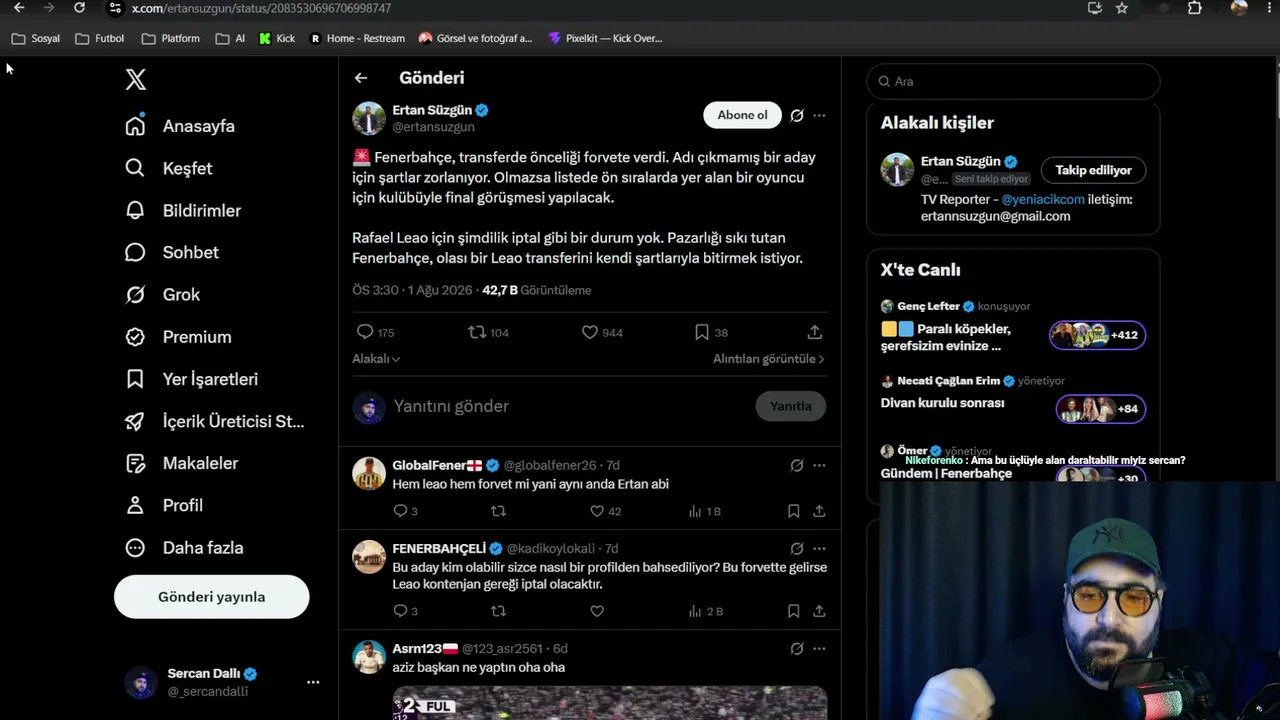Viewport: 1280px width, 720px height.
Task: Expand the Alakalı reply sorting dropdown
Action: (x=376, y=359)
